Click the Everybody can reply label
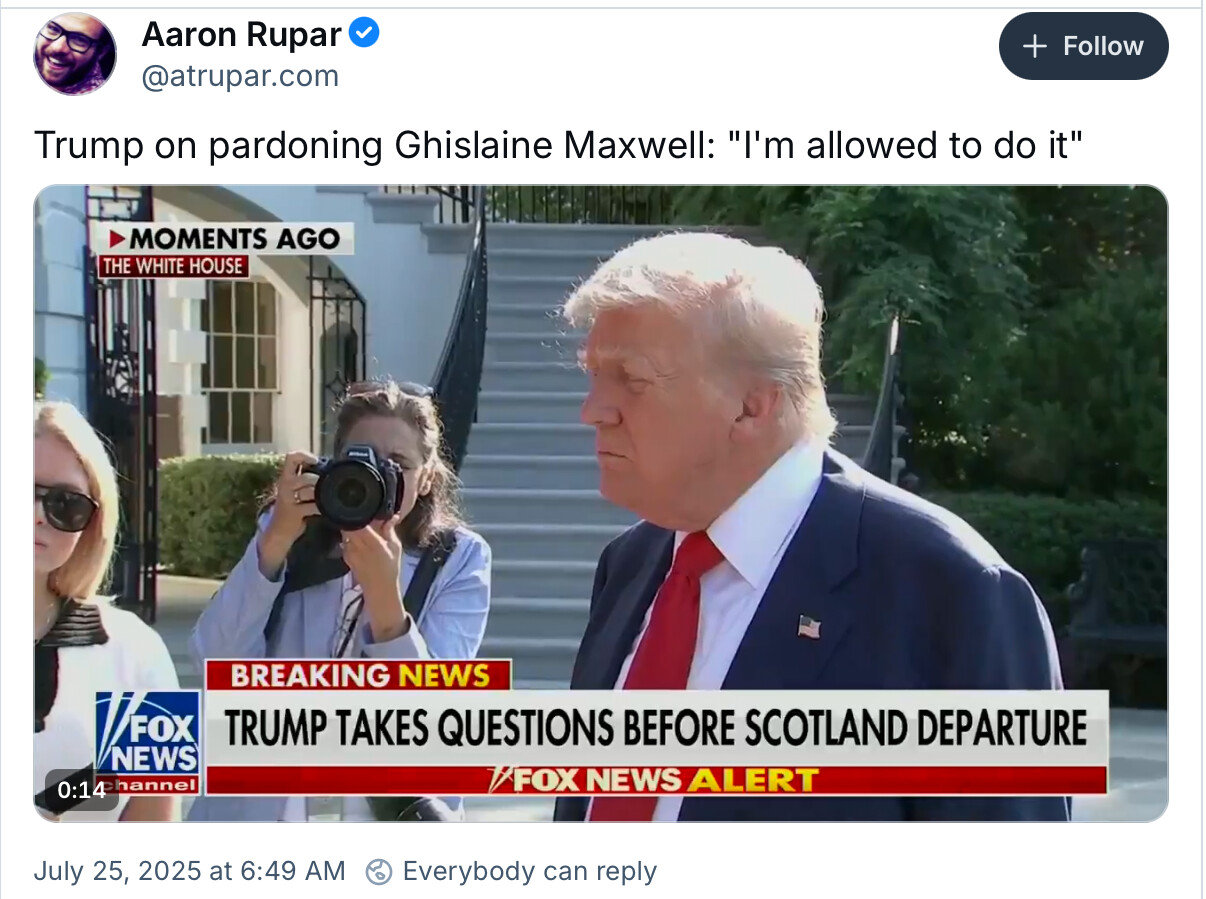This screenshot has width=1206, height=899. [x=529, y=871]
